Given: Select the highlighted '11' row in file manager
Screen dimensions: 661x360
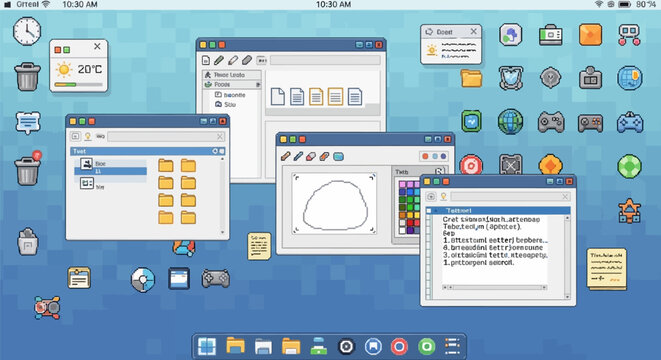Looking at the screenshot, I should pyautogui.click(x=110, y=171).
